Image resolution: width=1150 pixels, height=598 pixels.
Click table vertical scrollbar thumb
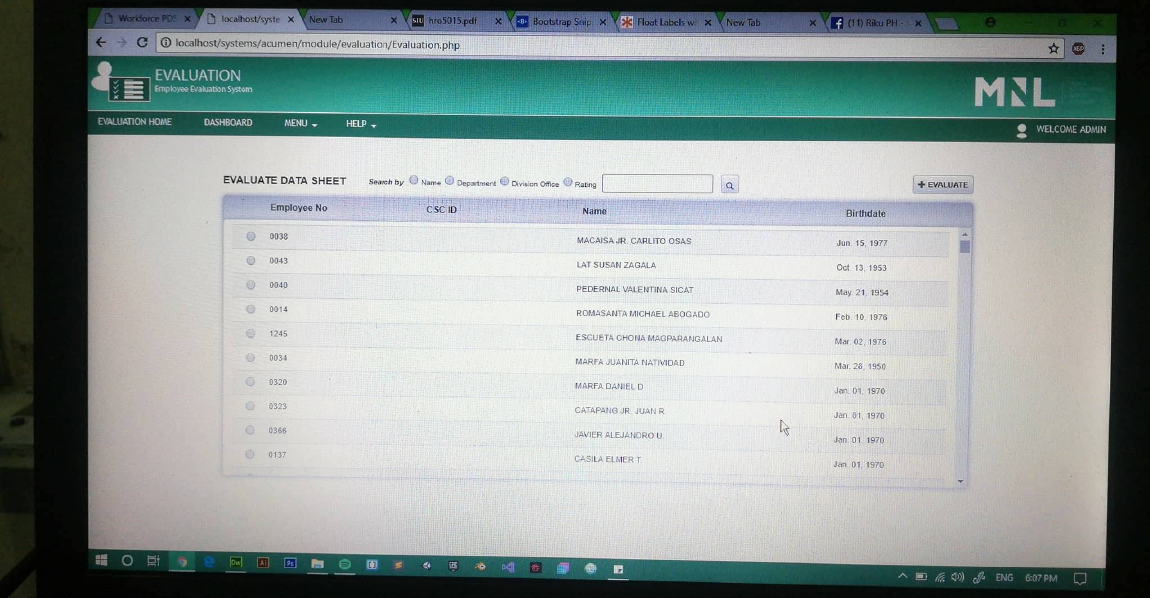964,247
